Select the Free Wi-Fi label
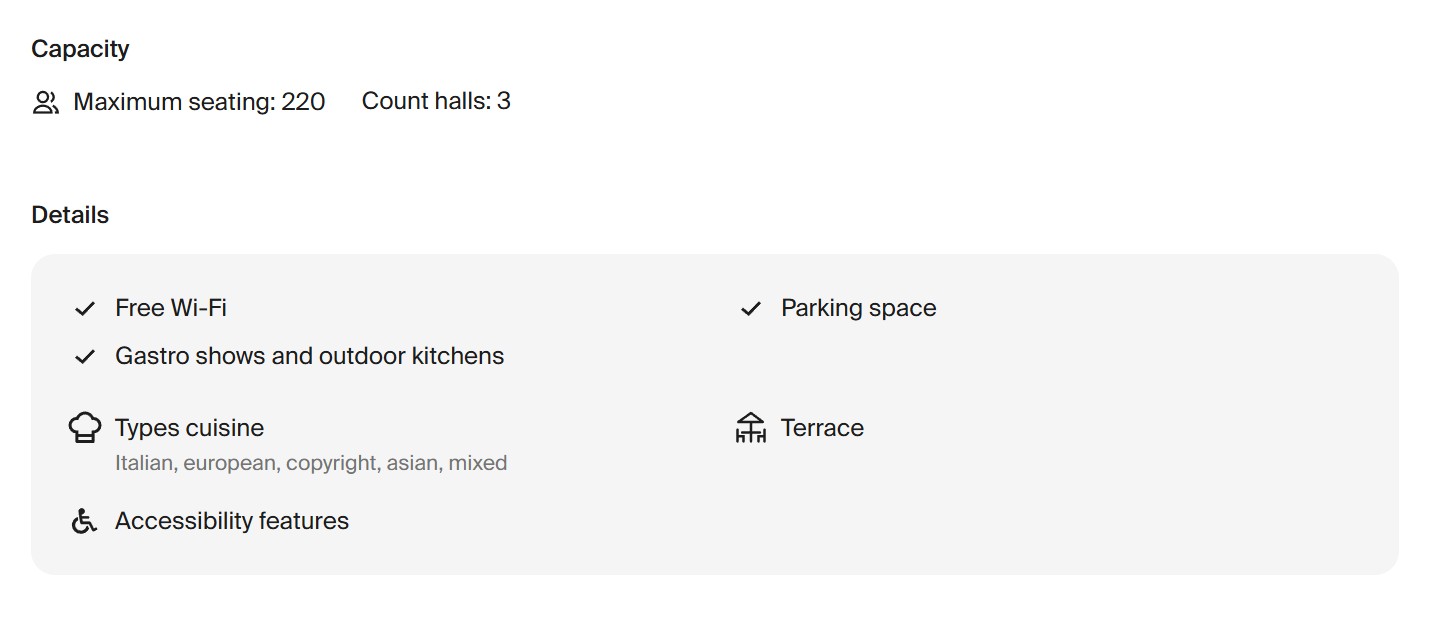Viewport: 1438px width, 626px height. (171, 308)
